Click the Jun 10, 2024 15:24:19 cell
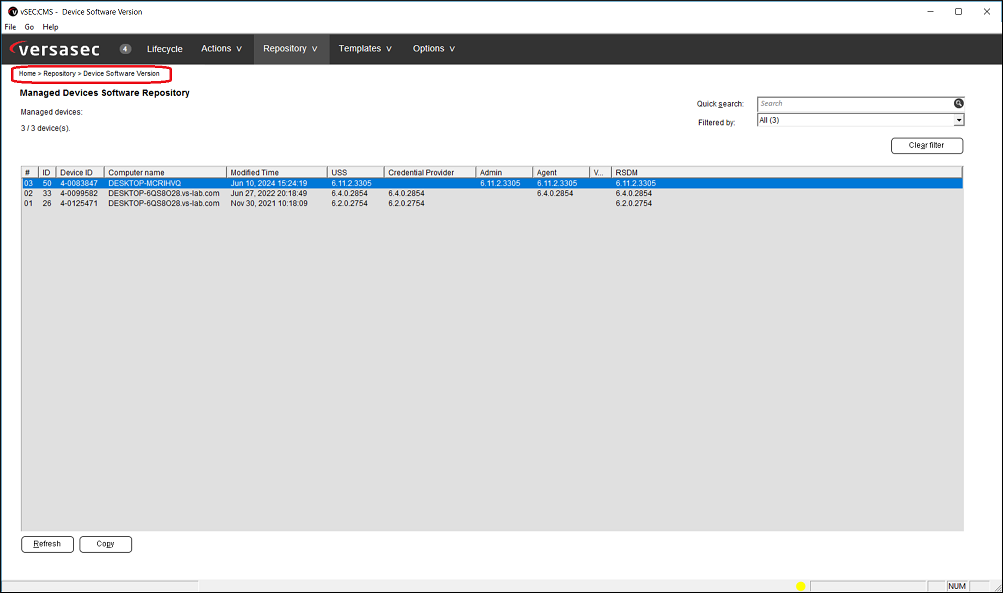 pos(269,184)
